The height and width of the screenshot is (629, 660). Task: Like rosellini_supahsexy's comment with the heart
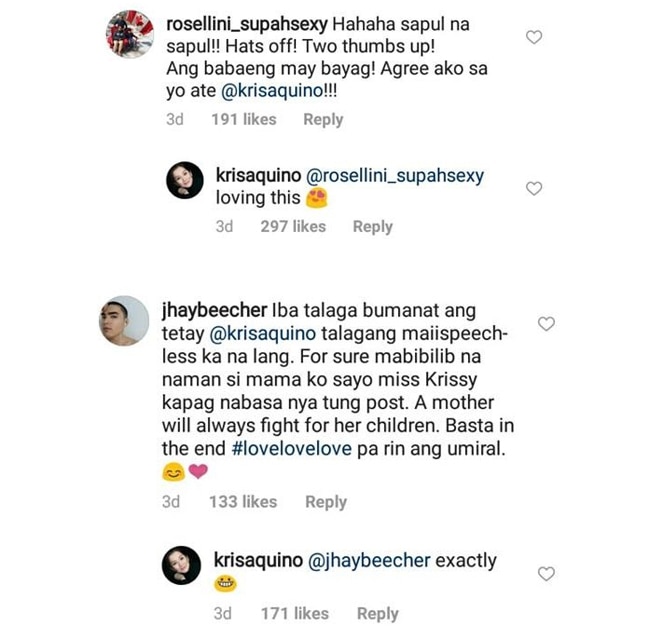534,37
